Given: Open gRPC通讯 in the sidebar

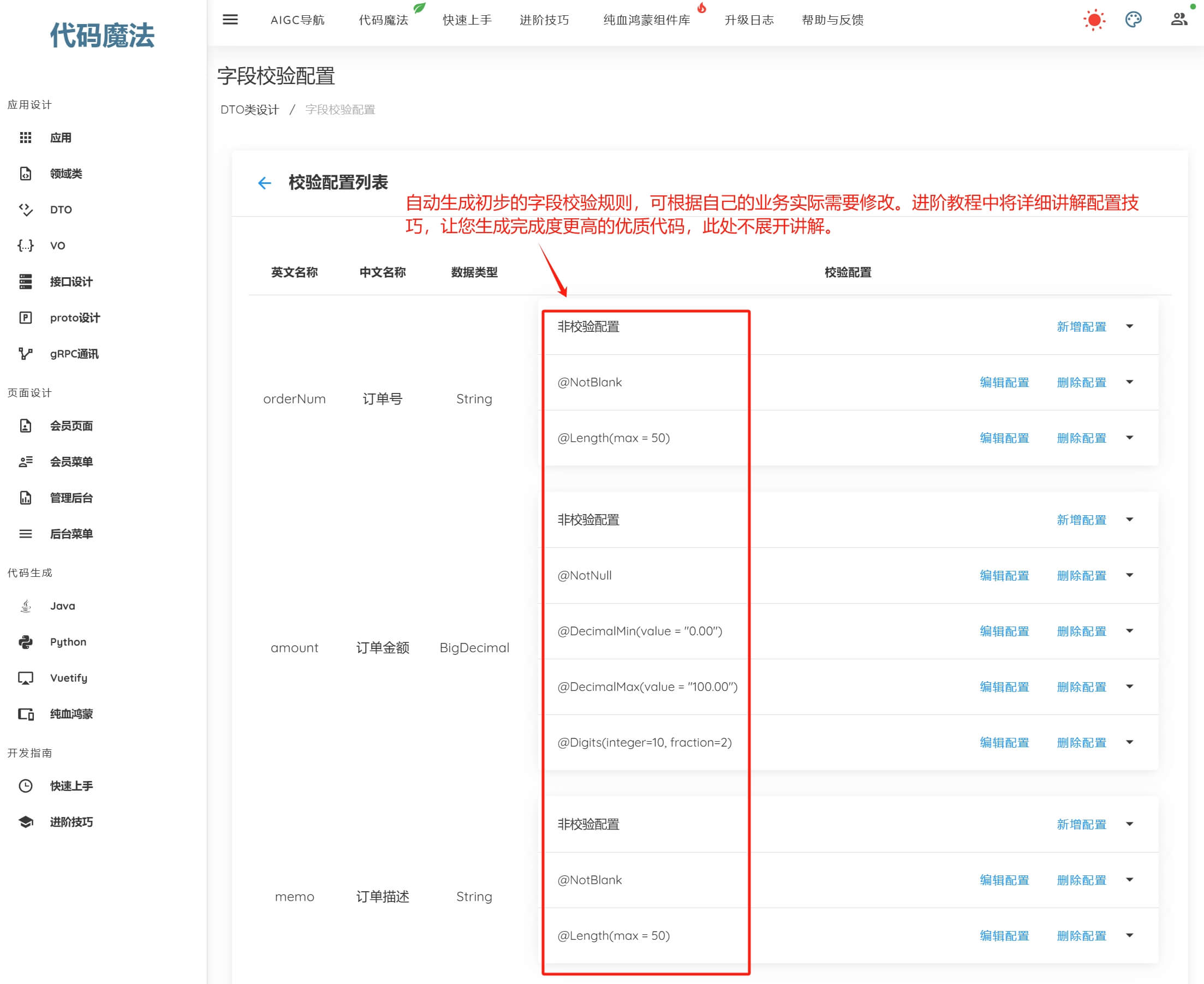Looking at the screenshot, I should tap(74, 354).
